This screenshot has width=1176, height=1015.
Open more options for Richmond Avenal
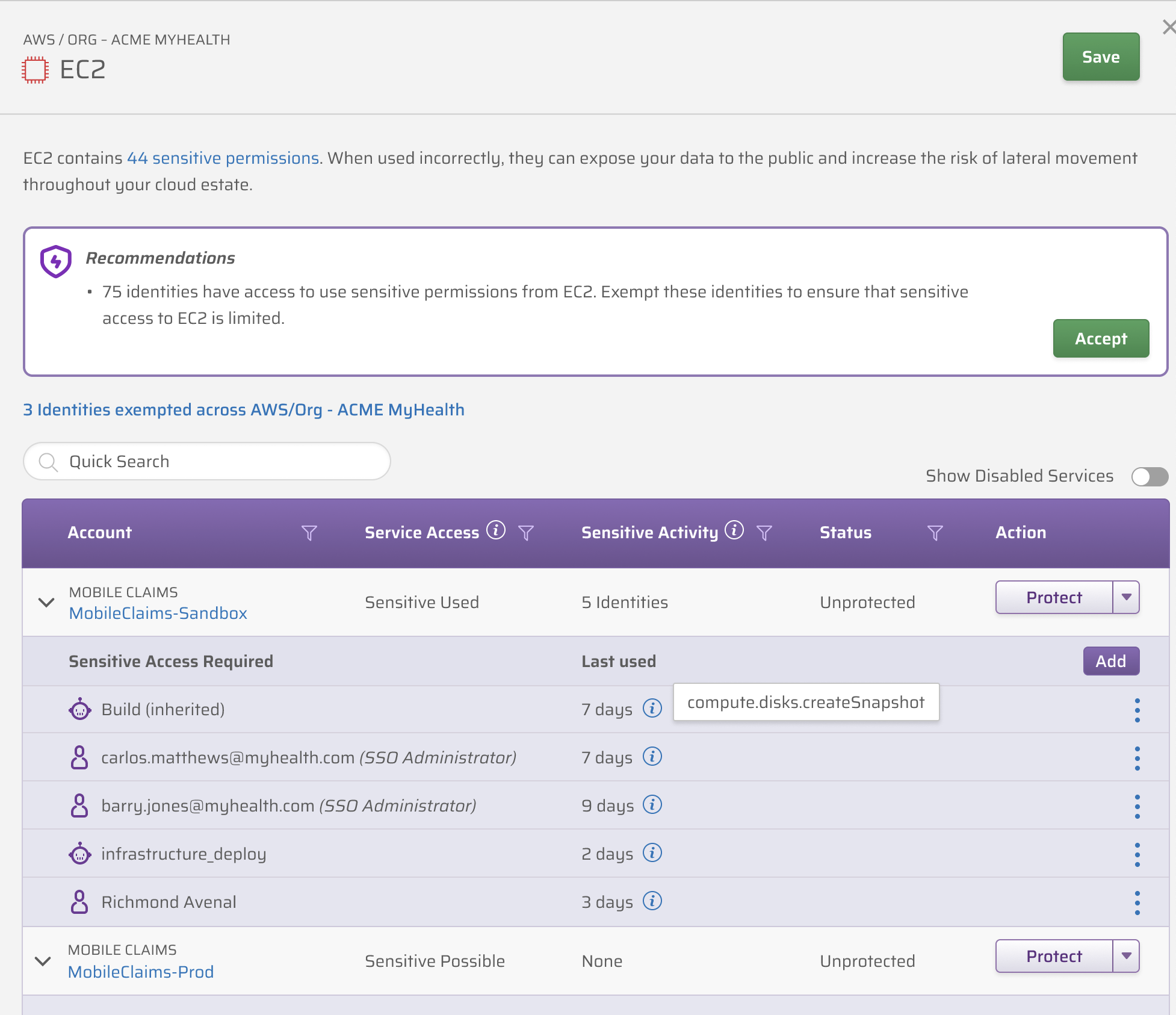pyautogui.click(x=1137, y=903)
